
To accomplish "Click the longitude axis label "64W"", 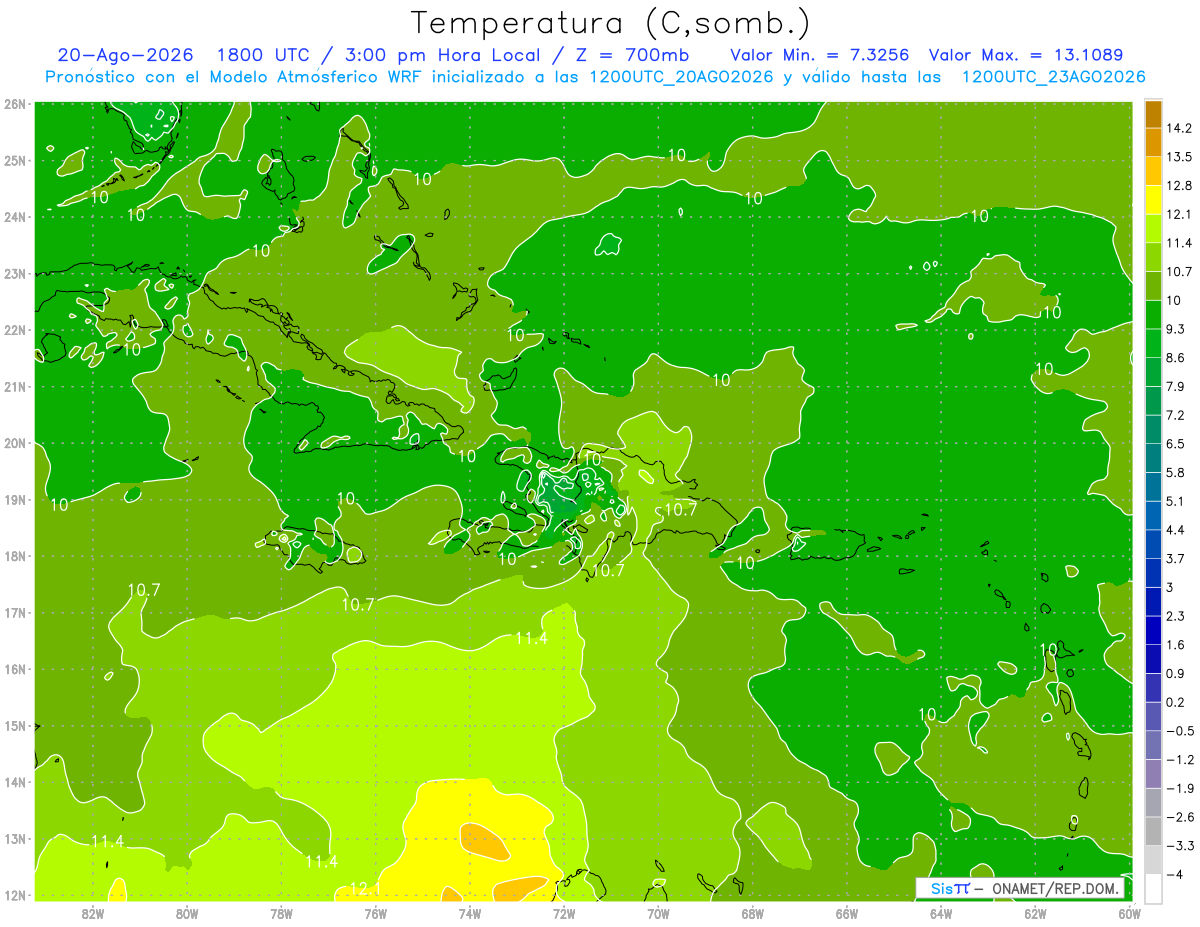I will click(941, 913).
